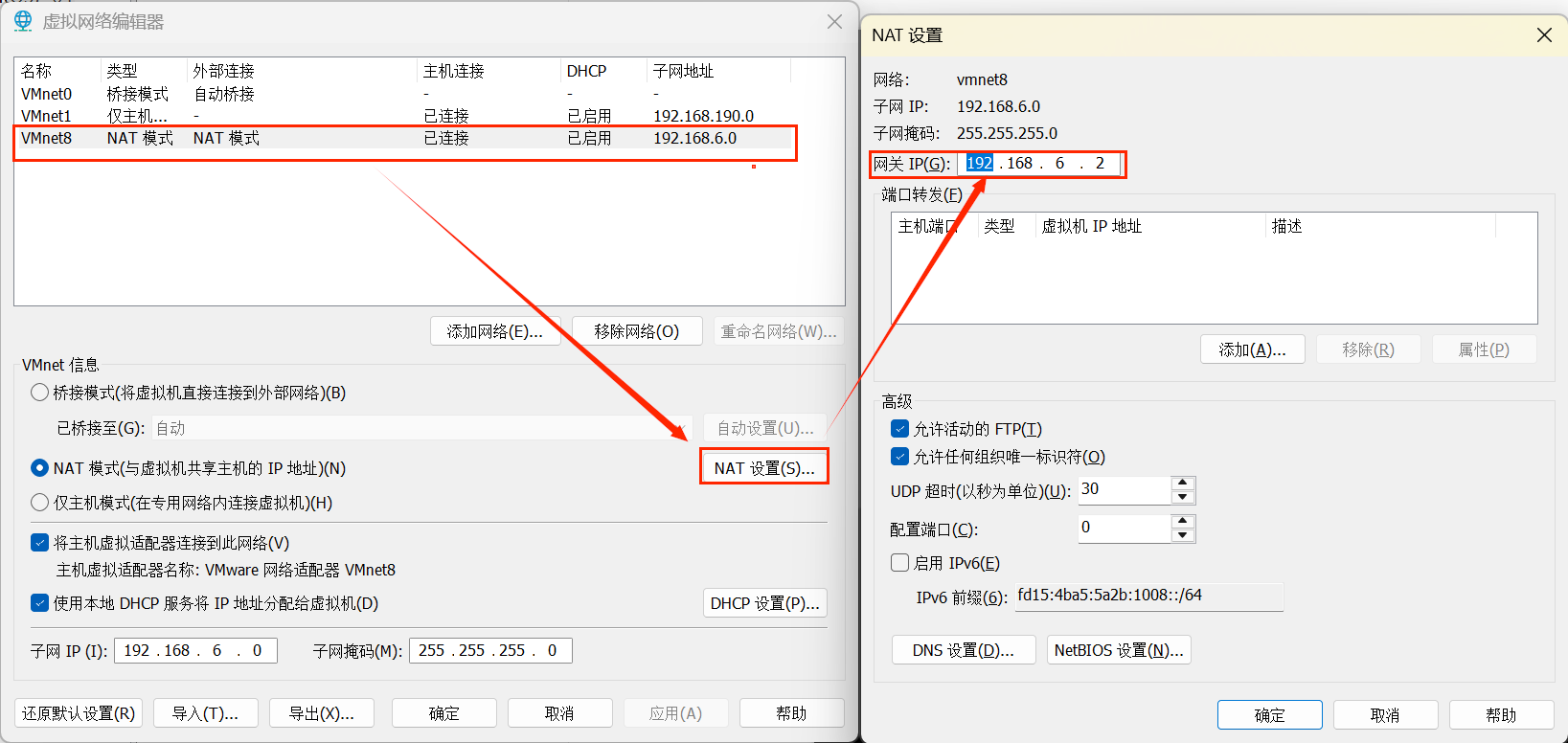Screen dimensions: 1568x743
Task: Select the VMnet0 row in network list
Action: point(429,94)
